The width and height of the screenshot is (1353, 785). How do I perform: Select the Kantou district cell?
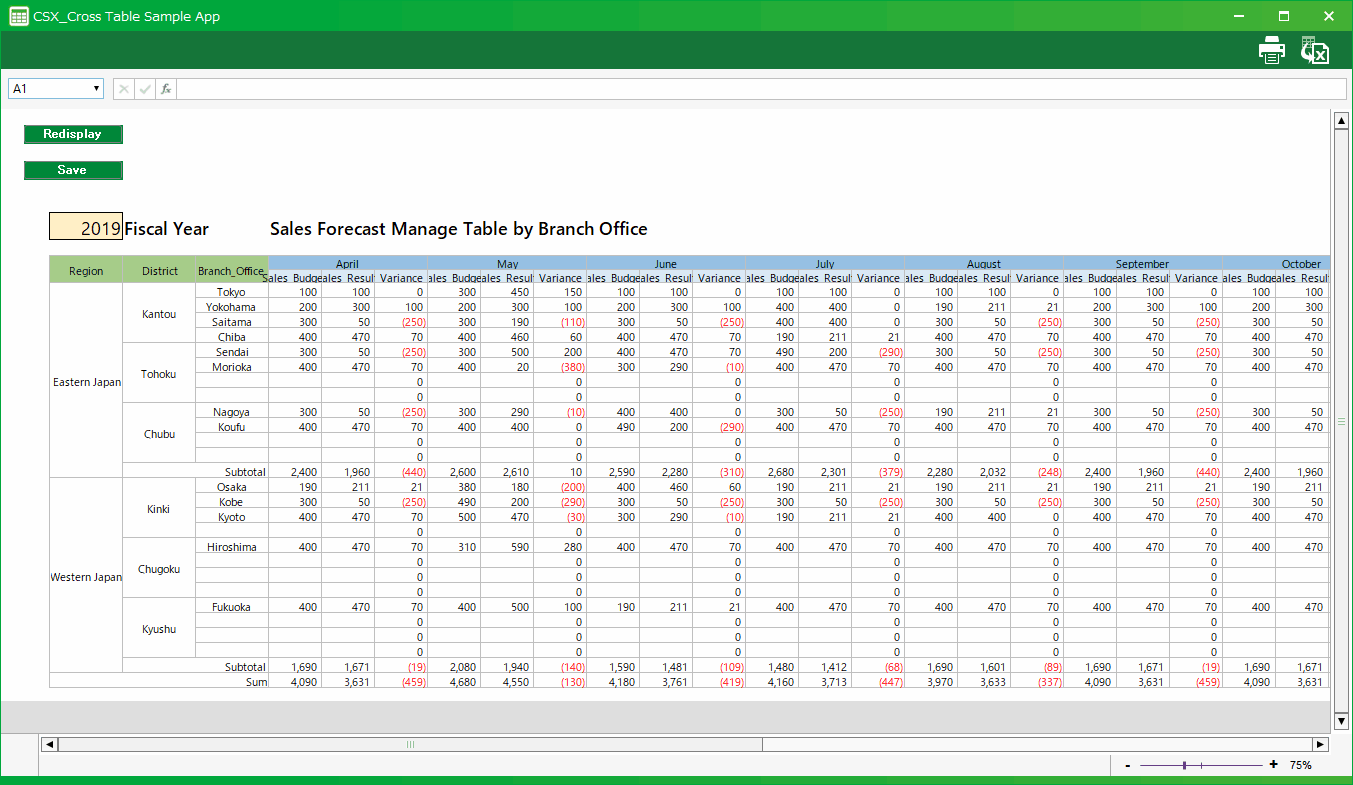click(x=159, y=314)
